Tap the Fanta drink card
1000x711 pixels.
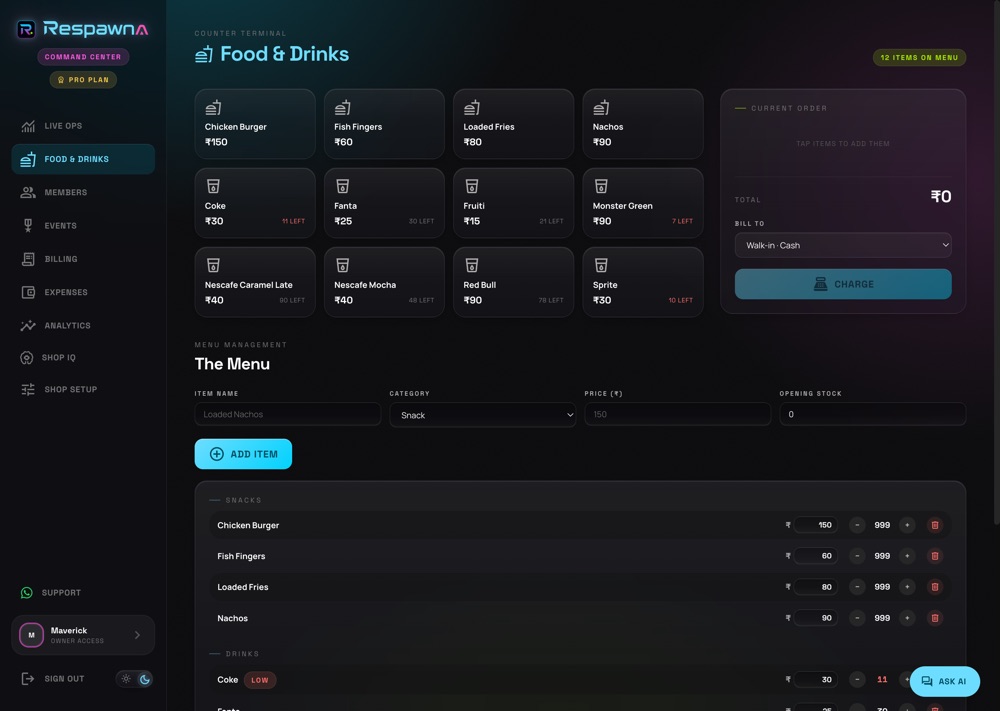384,203
